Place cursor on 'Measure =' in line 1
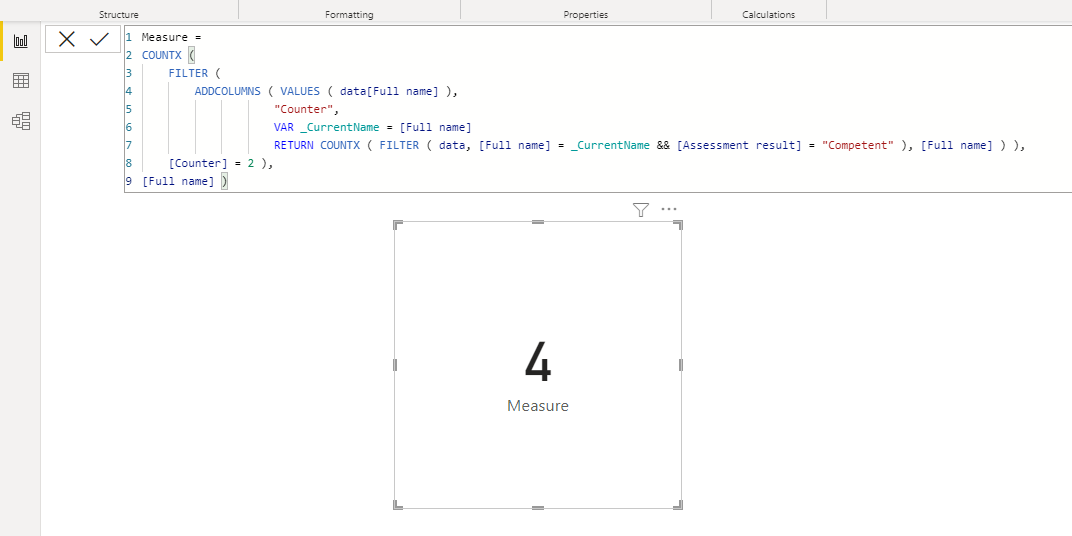The height and width of the screenshot is (536, 1072). (172, 37)
